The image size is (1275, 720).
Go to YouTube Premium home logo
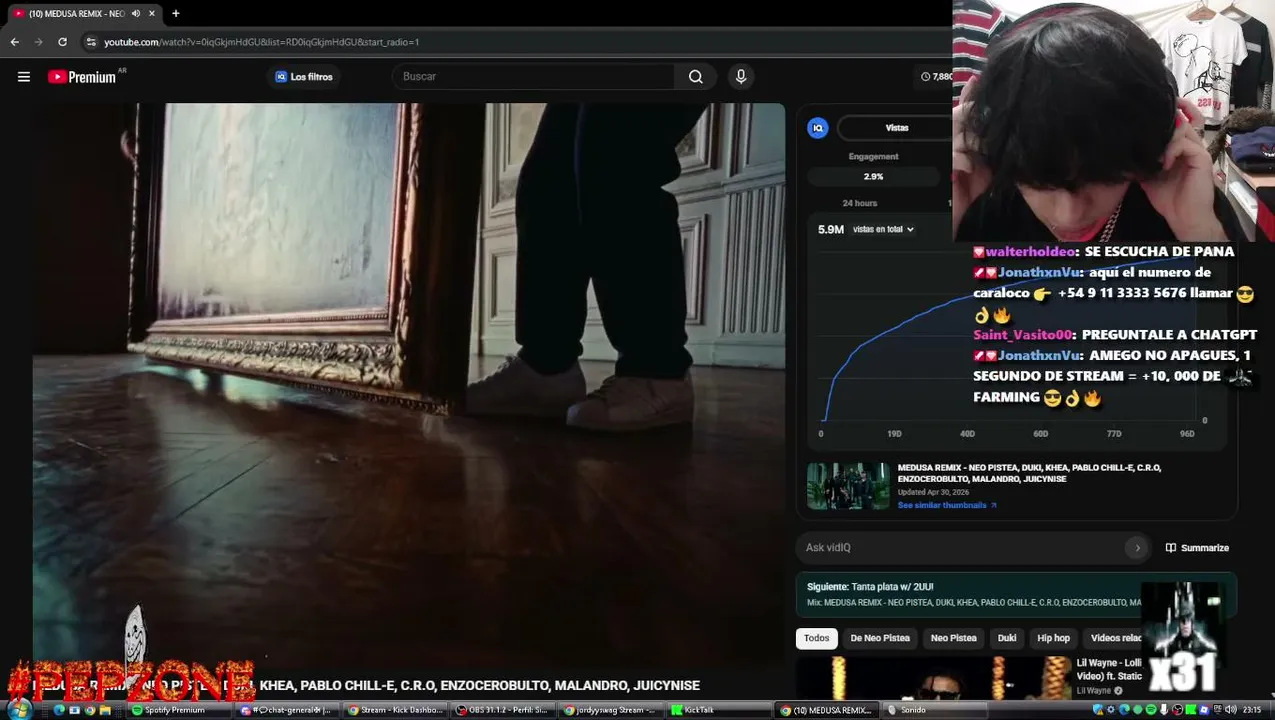point(84,77)
